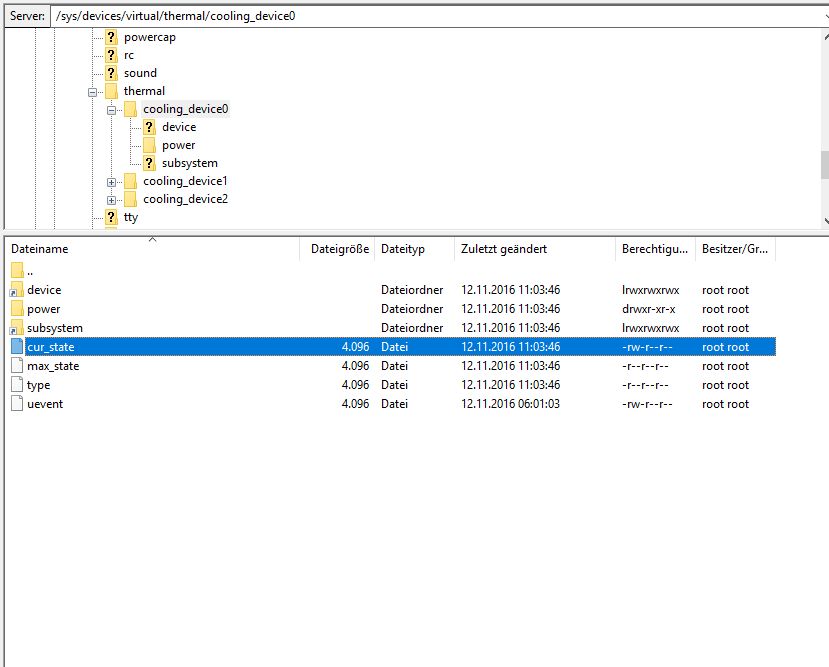This screenshot has width=829, height=667.
Task: Click the subsystem symlink icon in the file list
Action: point(17,328)
